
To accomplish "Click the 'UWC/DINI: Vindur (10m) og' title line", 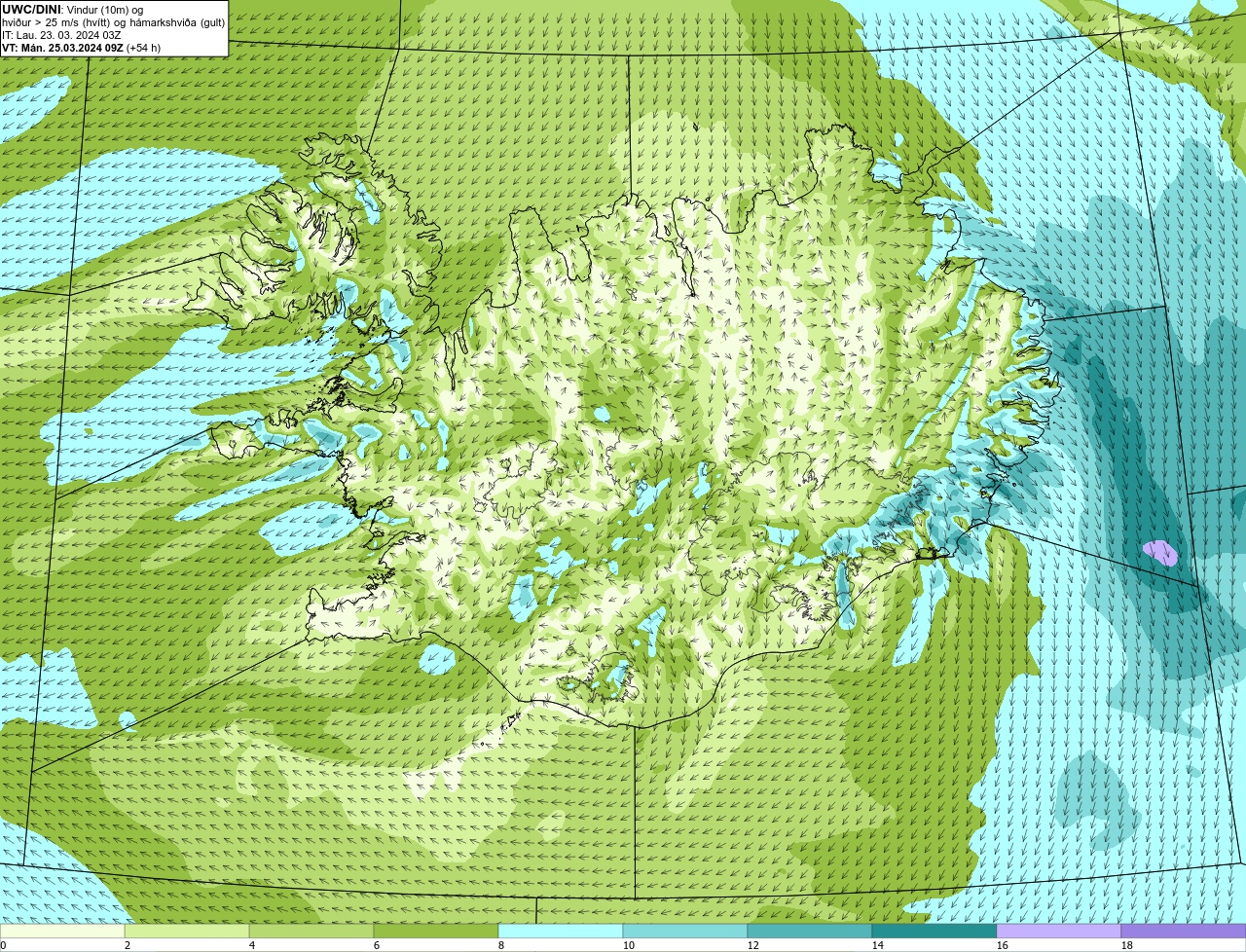I will click(73, 9).
